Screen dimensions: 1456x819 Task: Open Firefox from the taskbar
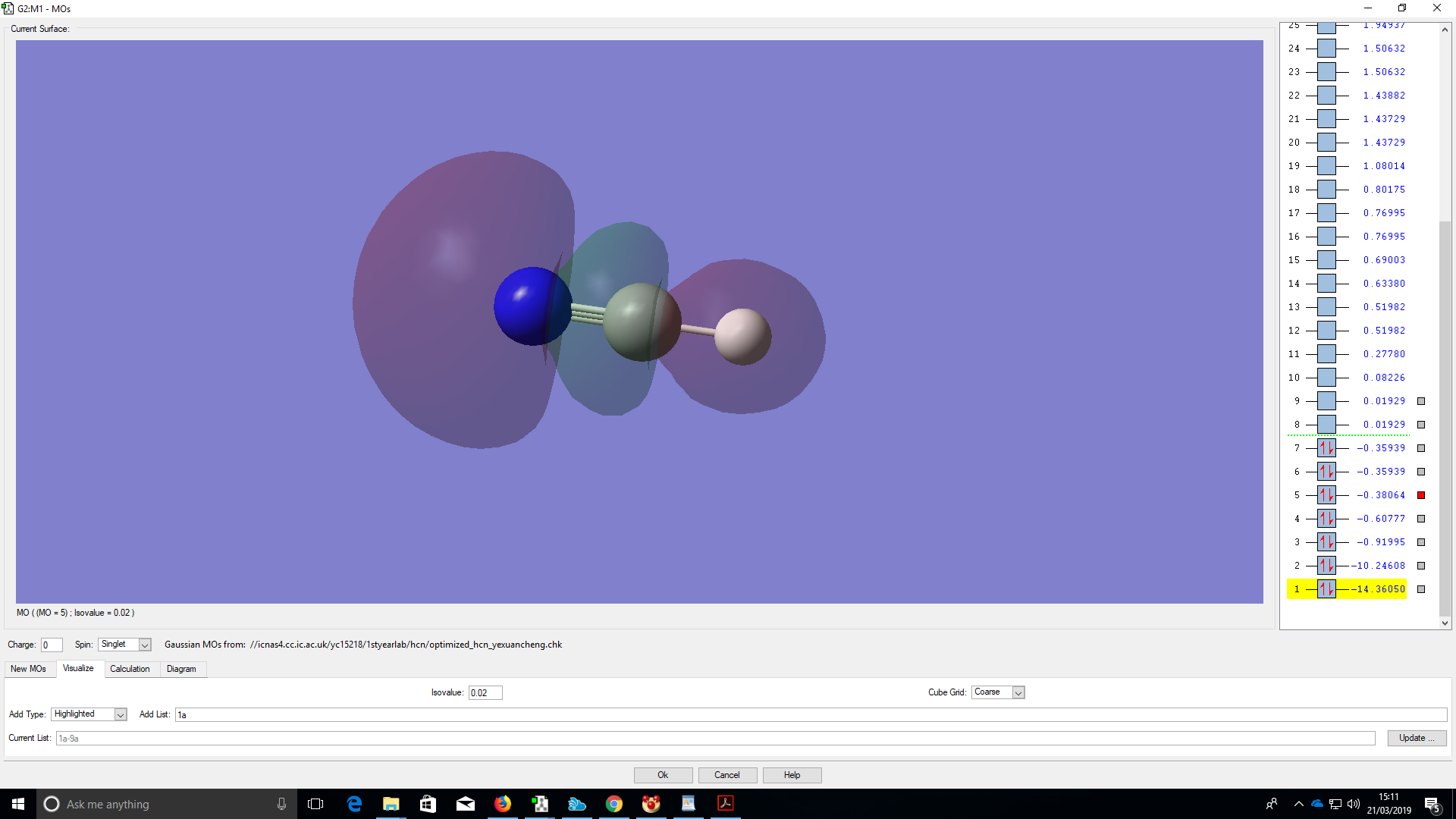point(503,804)
